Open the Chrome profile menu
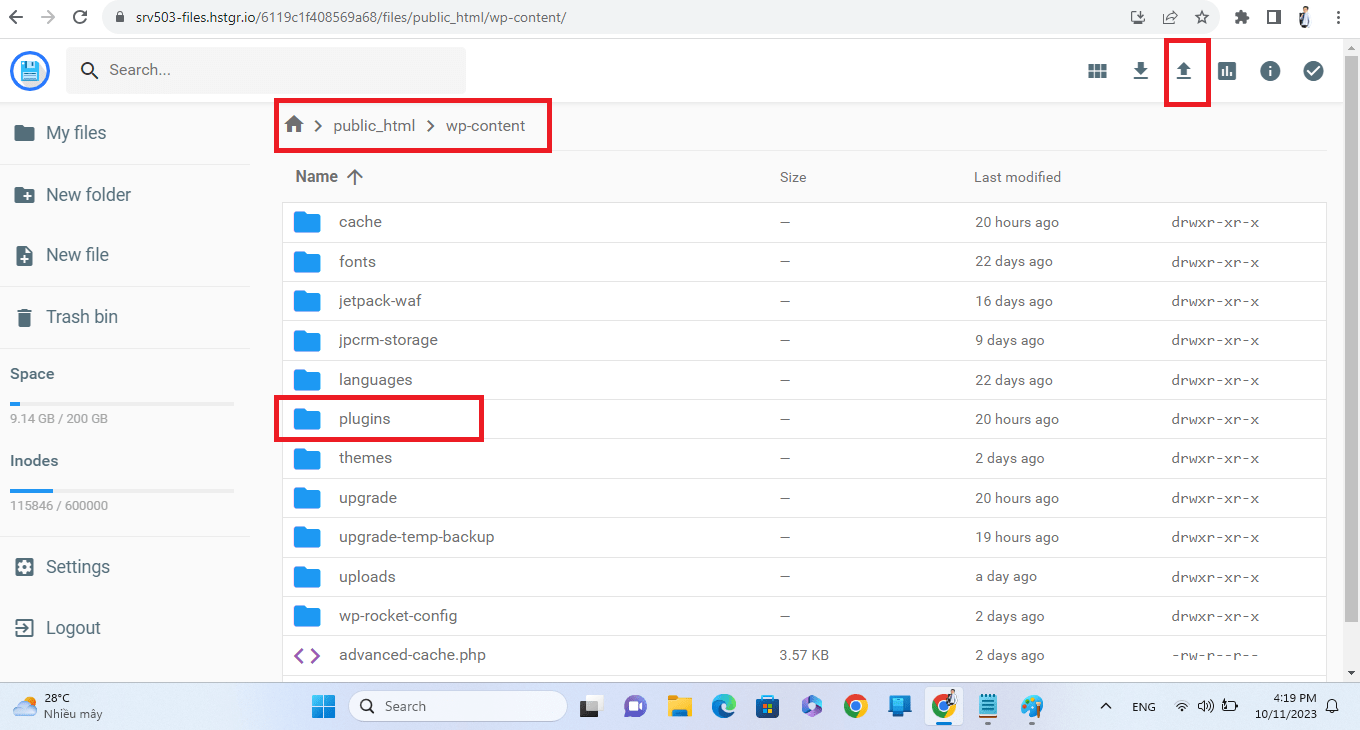Image resolution: width=1360 pixels, height=730 pixels. click(1303, 17)
